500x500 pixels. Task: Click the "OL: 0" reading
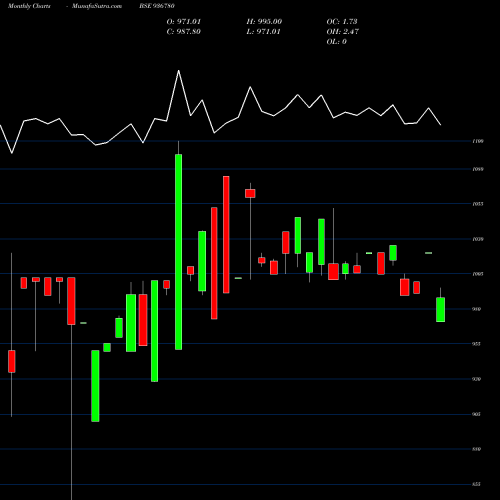[x=337, y=42]
